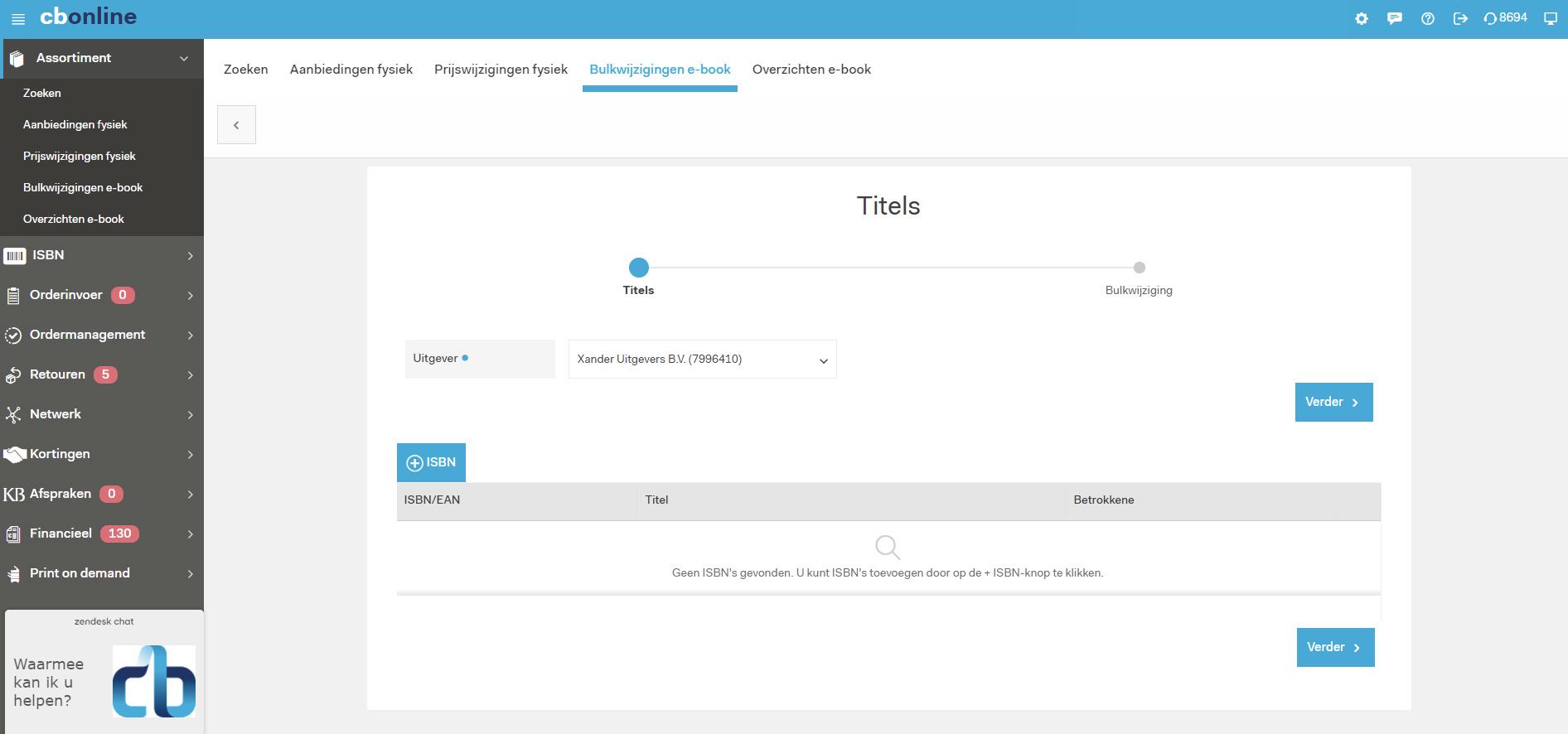The image size is (1568, 734).
Task: Expand the Afspraken section chevron
Action: (191, 495)
